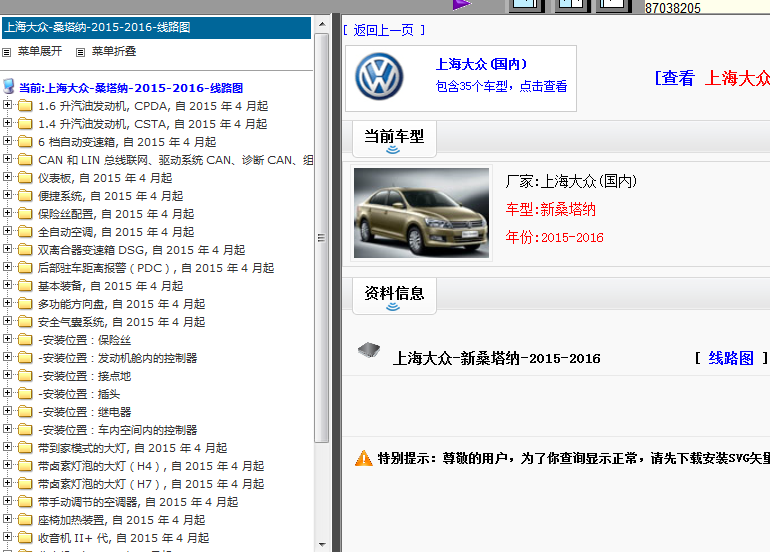Expand the -安装位置：保险丝 node
The image size is (770, 552).
[x=7, y=339]
